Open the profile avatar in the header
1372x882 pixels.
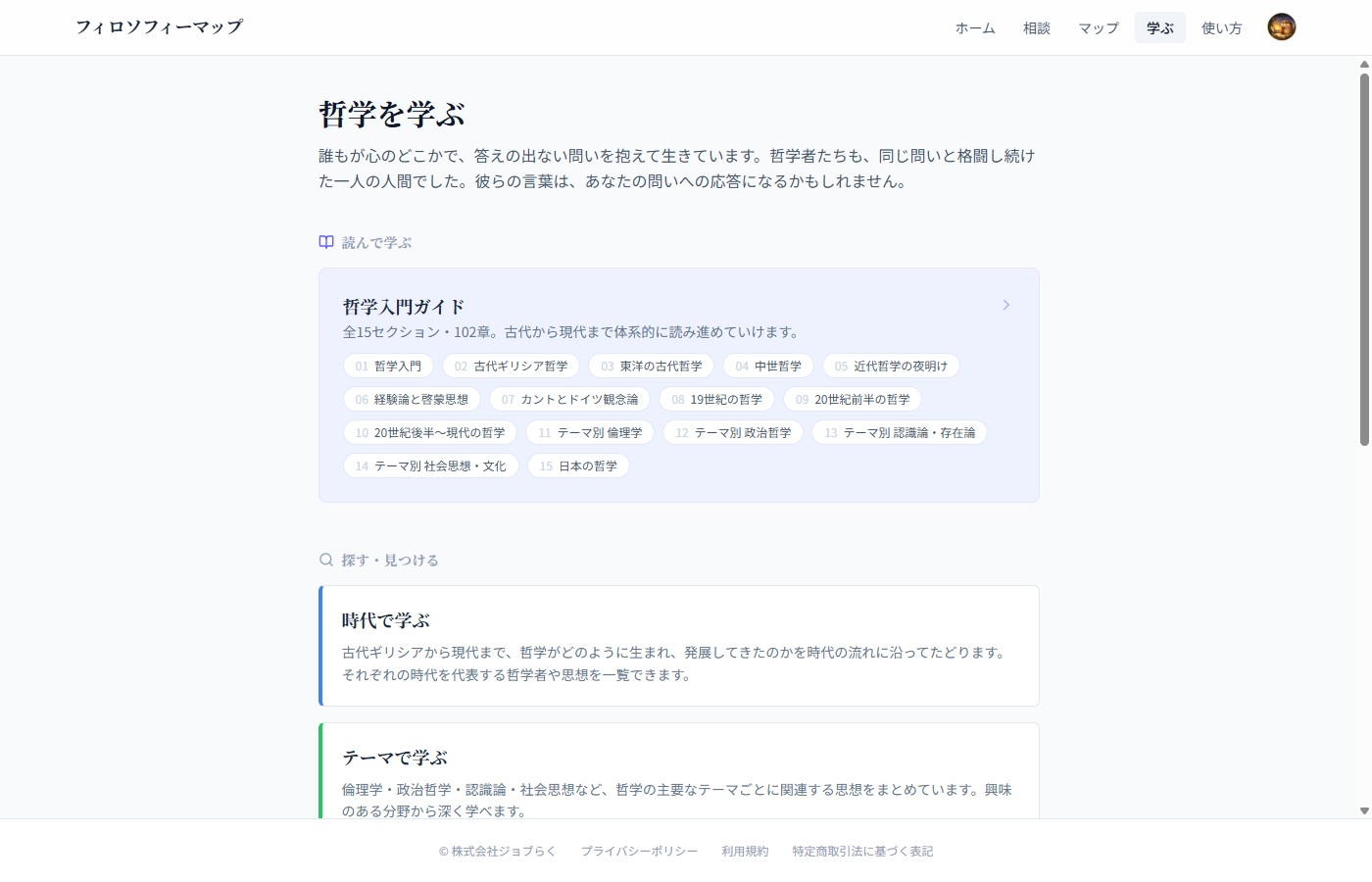click(x=1281, y=26)
